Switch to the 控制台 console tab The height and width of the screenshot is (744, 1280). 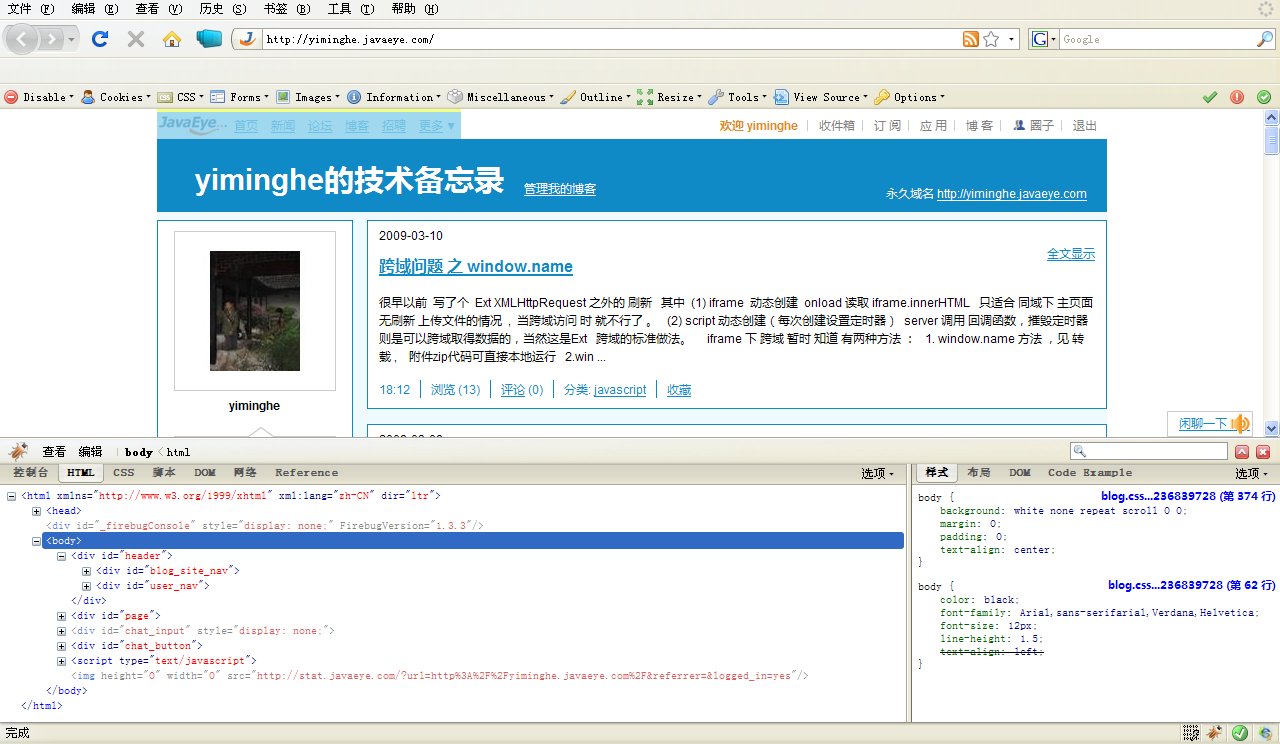click(30, 473)
